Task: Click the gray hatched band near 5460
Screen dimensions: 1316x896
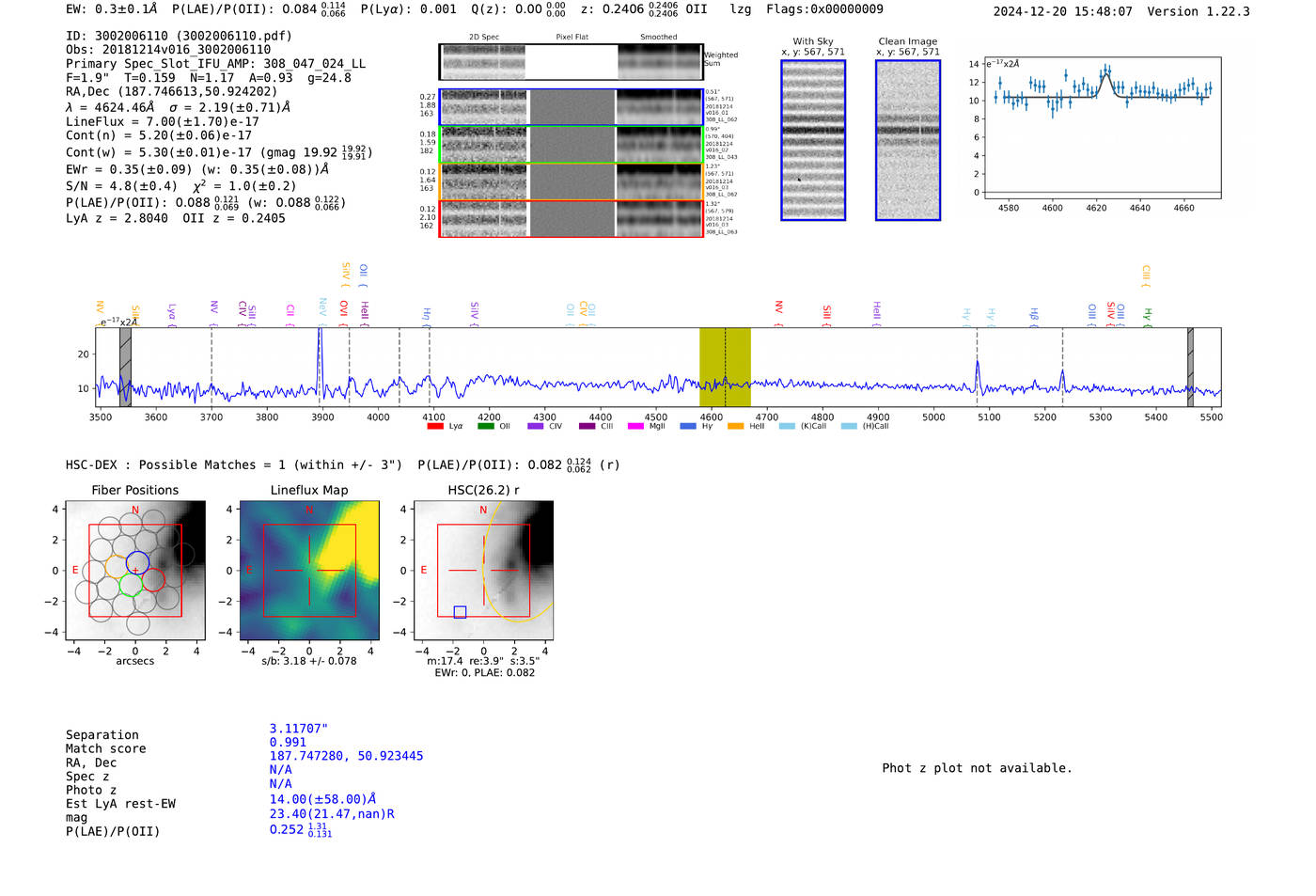Action: tap(1190, 367)
